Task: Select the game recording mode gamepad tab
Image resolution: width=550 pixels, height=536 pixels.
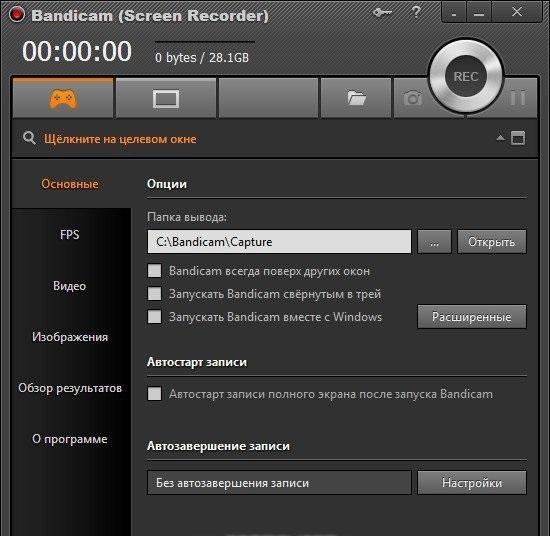Action: point(63,98)
